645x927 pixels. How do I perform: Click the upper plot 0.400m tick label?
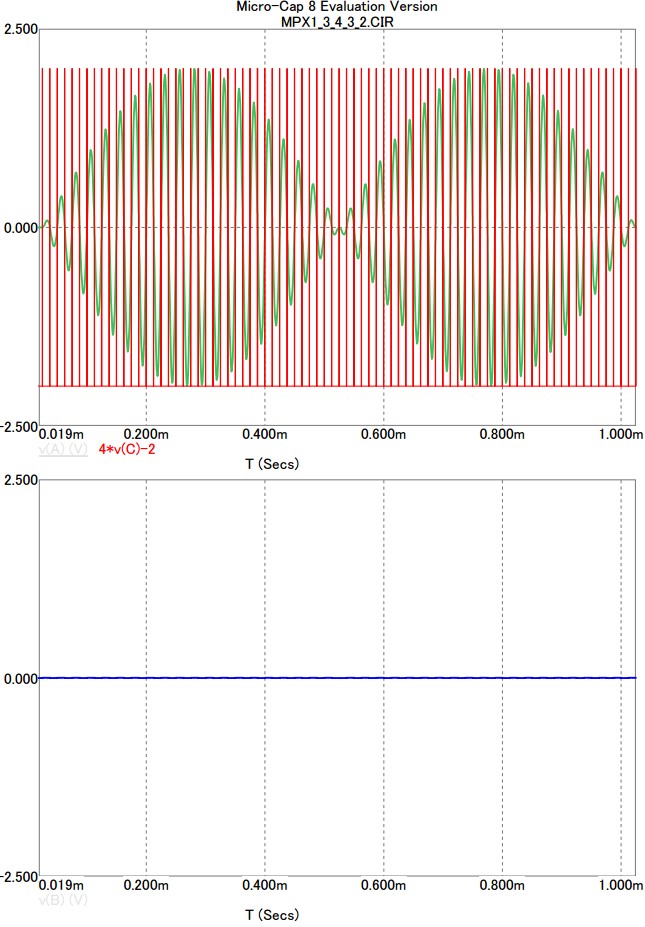pos(264,434)
